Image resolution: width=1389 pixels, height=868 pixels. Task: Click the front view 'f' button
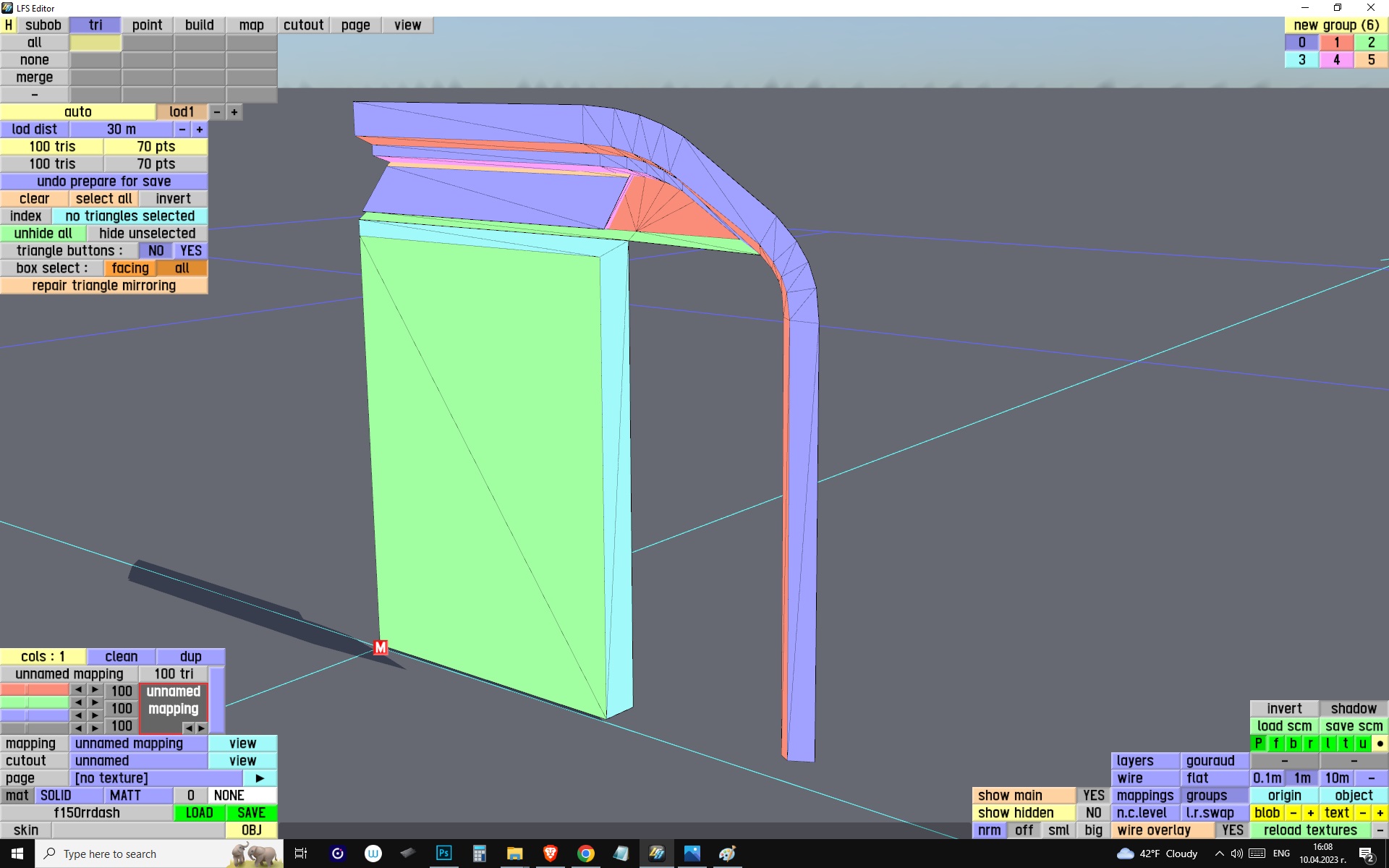pyautogui.click(x=1276, y=744)
